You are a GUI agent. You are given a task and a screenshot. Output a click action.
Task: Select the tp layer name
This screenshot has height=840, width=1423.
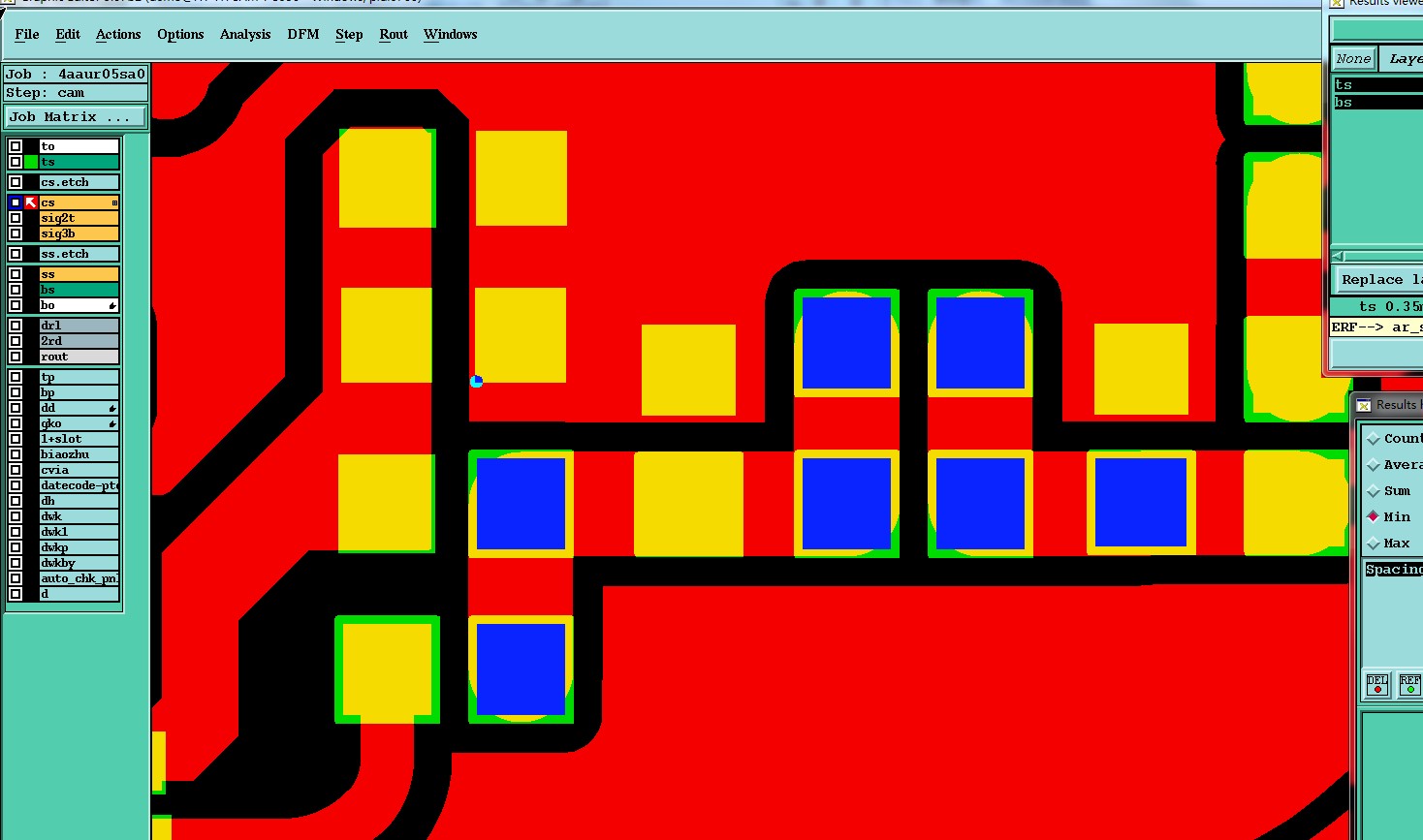(79, 377)
